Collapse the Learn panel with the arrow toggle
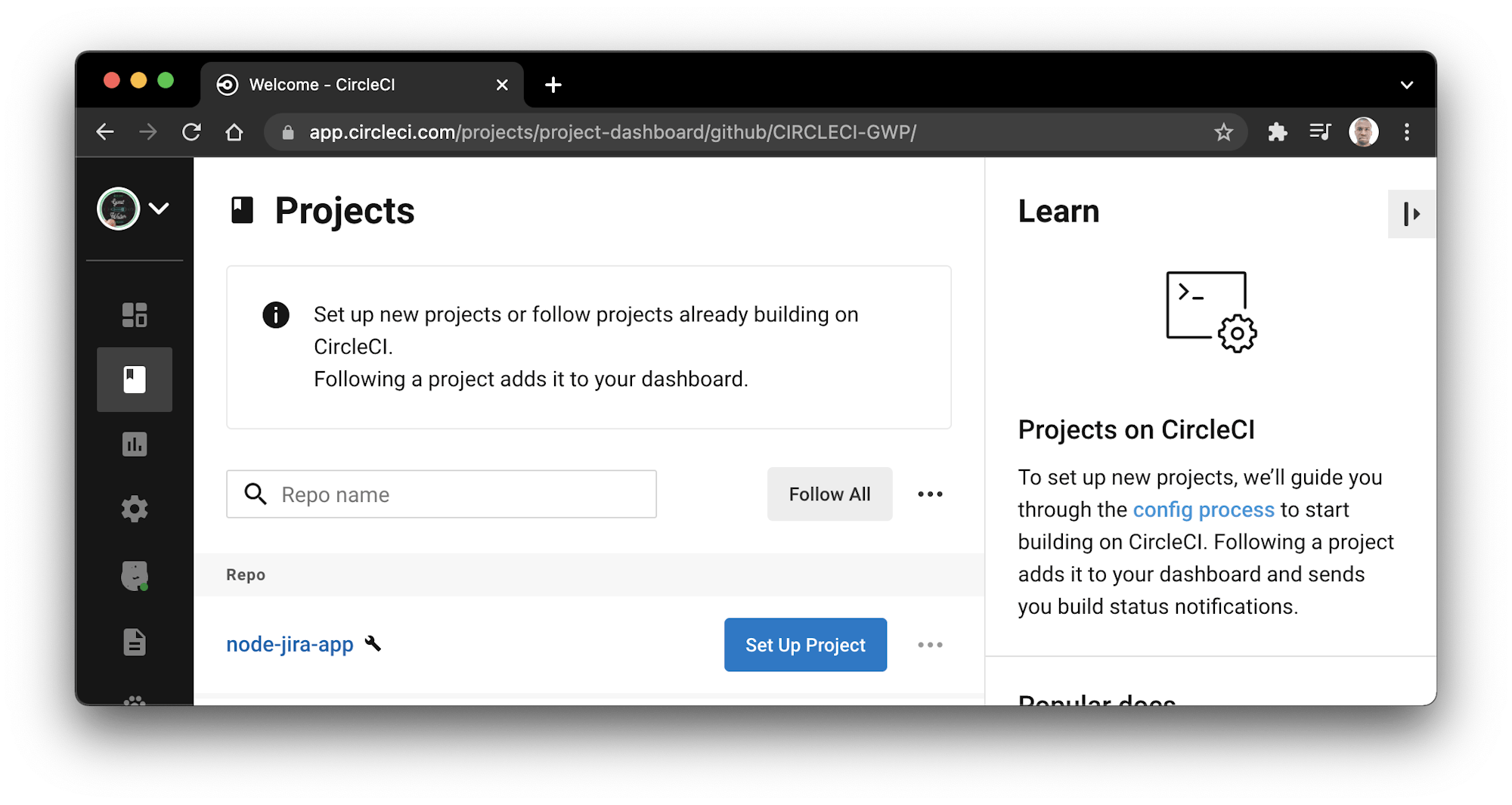1512x805 pixels. tap(1411, 214)
